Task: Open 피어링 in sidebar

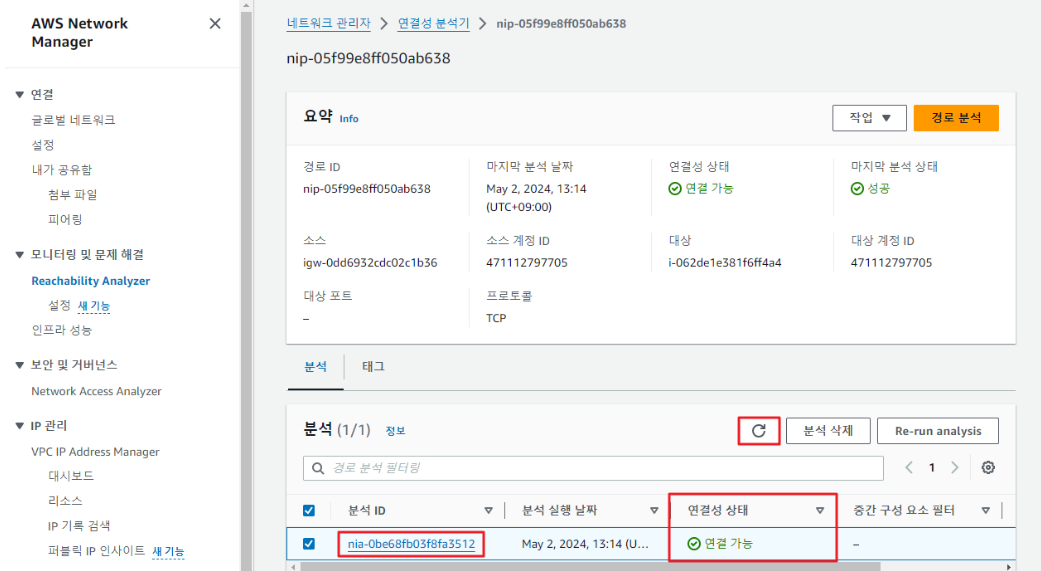Action: coord(65,220)
